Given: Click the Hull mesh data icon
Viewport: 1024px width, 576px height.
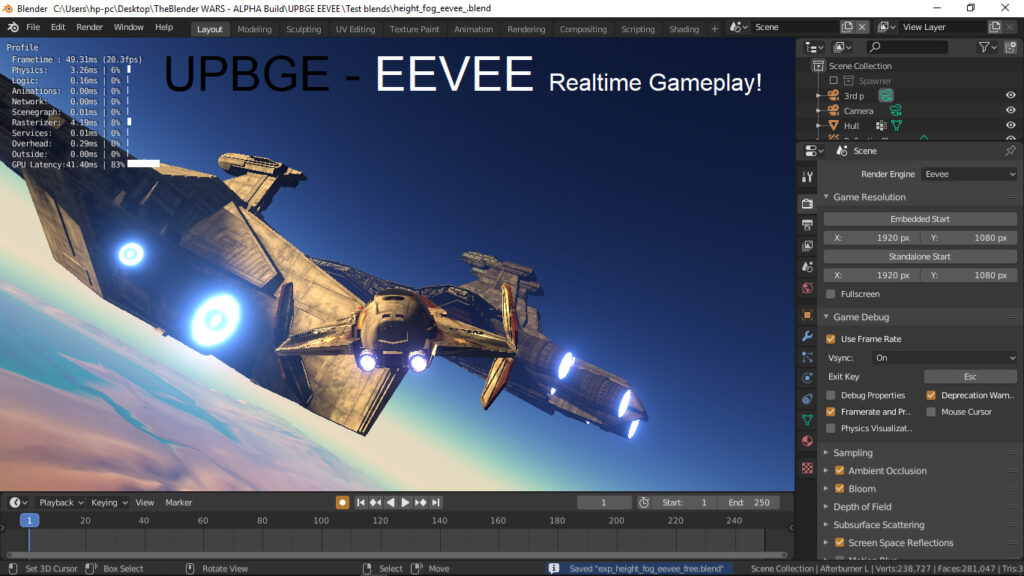Looking at the screenshot, I should 897,125.
